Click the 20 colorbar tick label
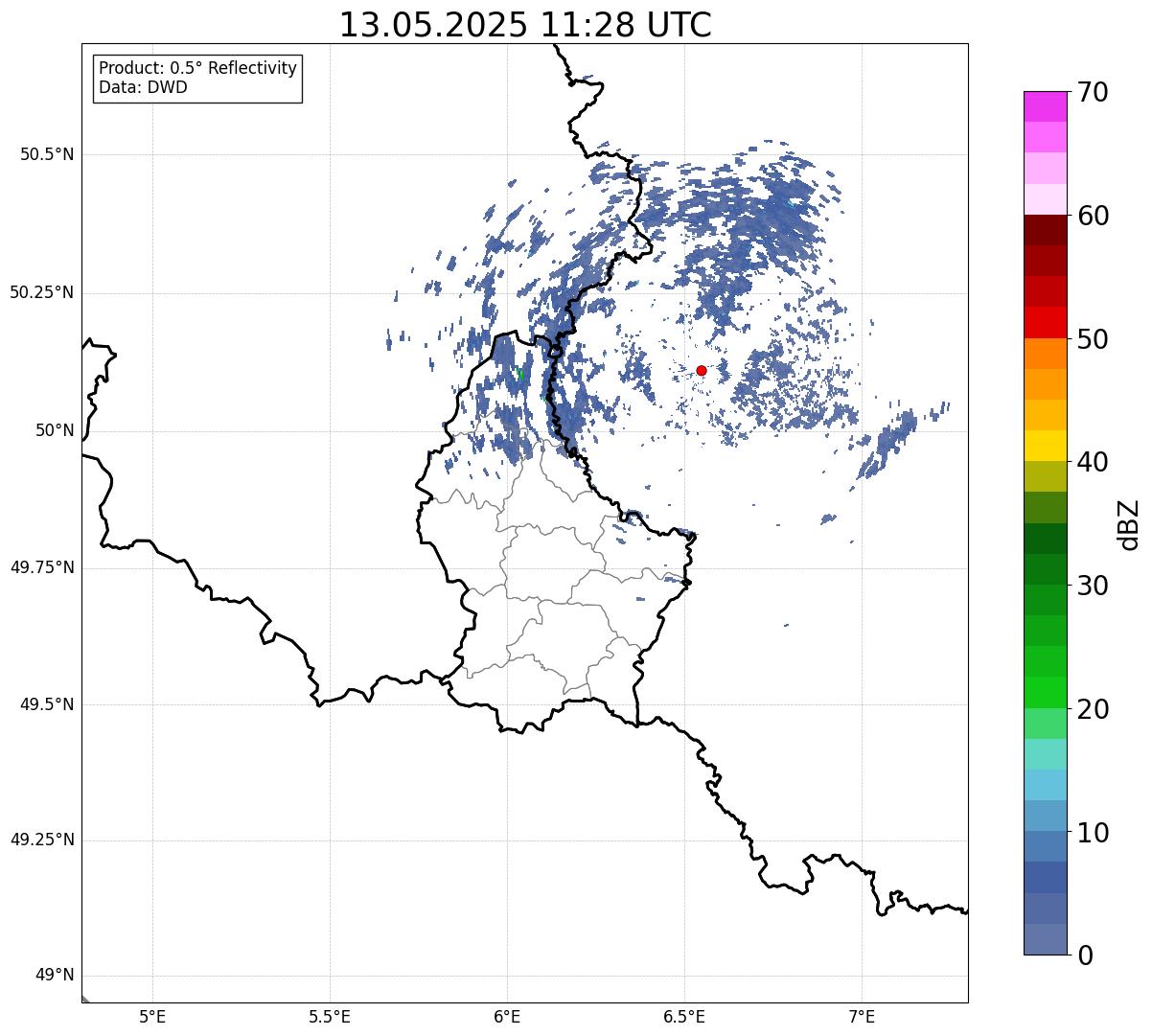1152x1036 pixels. 1093,709
